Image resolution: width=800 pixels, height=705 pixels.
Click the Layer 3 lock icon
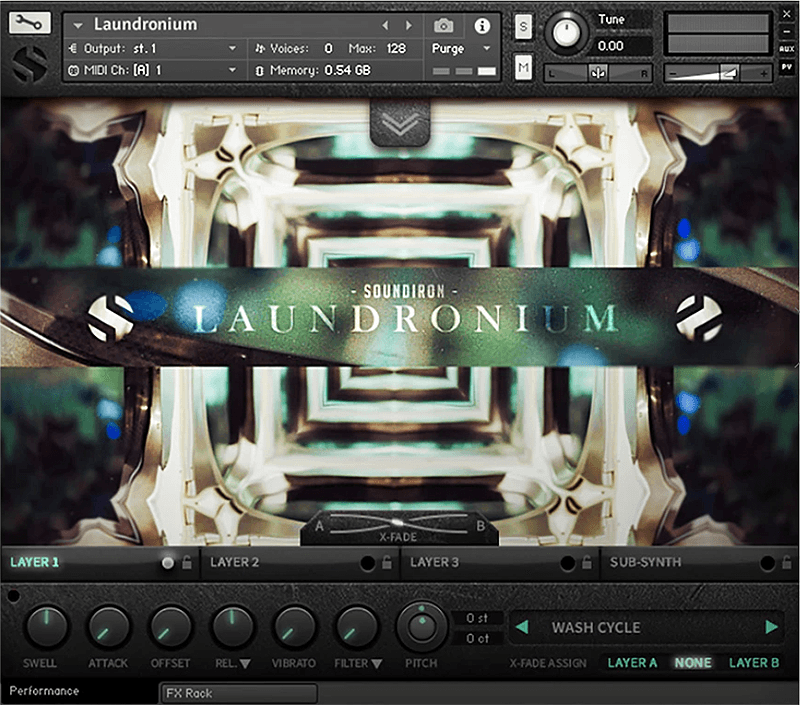[x=587, y=562]
